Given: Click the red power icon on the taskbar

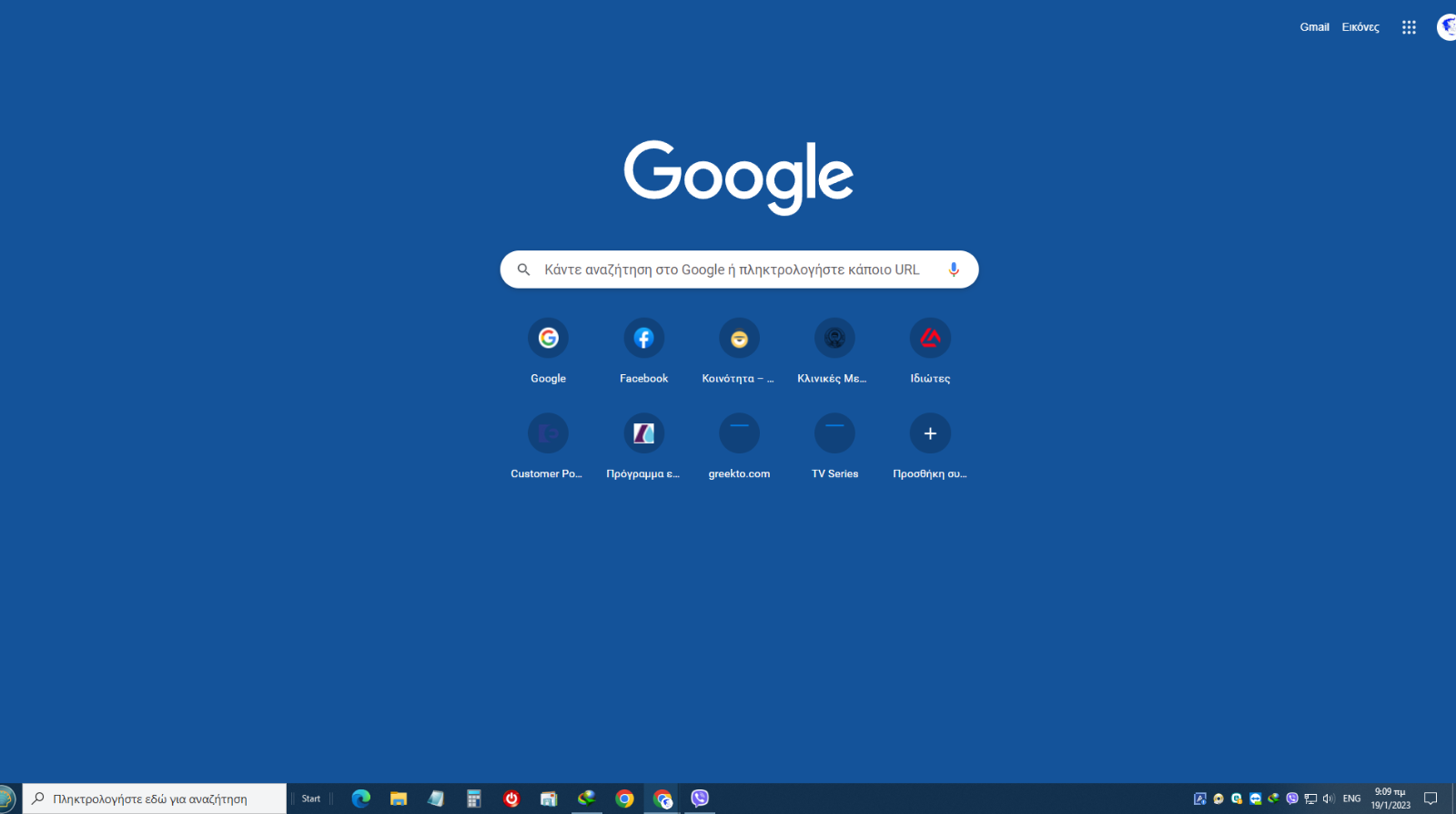Looking at the screenshot, I should (x=511, y=799).
